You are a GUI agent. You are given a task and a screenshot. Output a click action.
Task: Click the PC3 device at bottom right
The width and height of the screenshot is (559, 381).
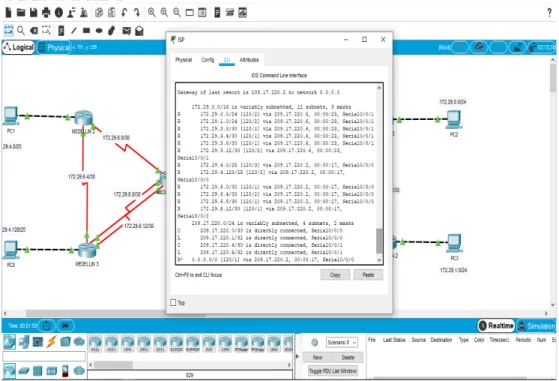(x=454, y=244)
